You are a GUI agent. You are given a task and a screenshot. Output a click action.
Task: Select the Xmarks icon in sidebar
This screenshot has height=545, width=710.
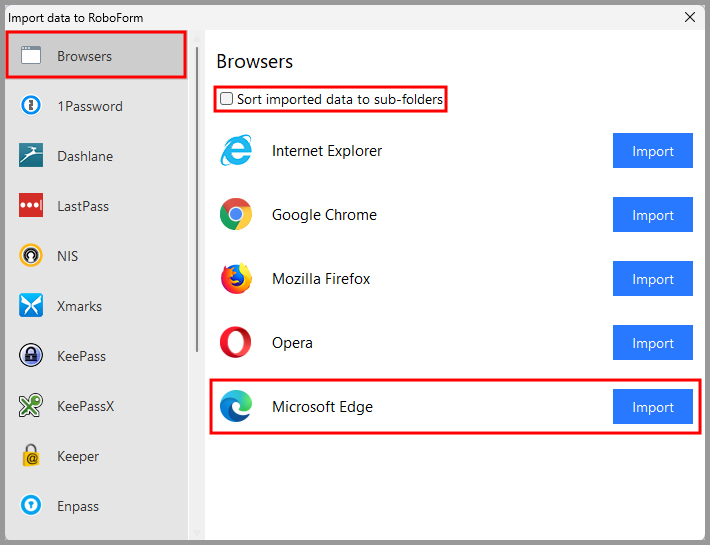coord(31,306)
